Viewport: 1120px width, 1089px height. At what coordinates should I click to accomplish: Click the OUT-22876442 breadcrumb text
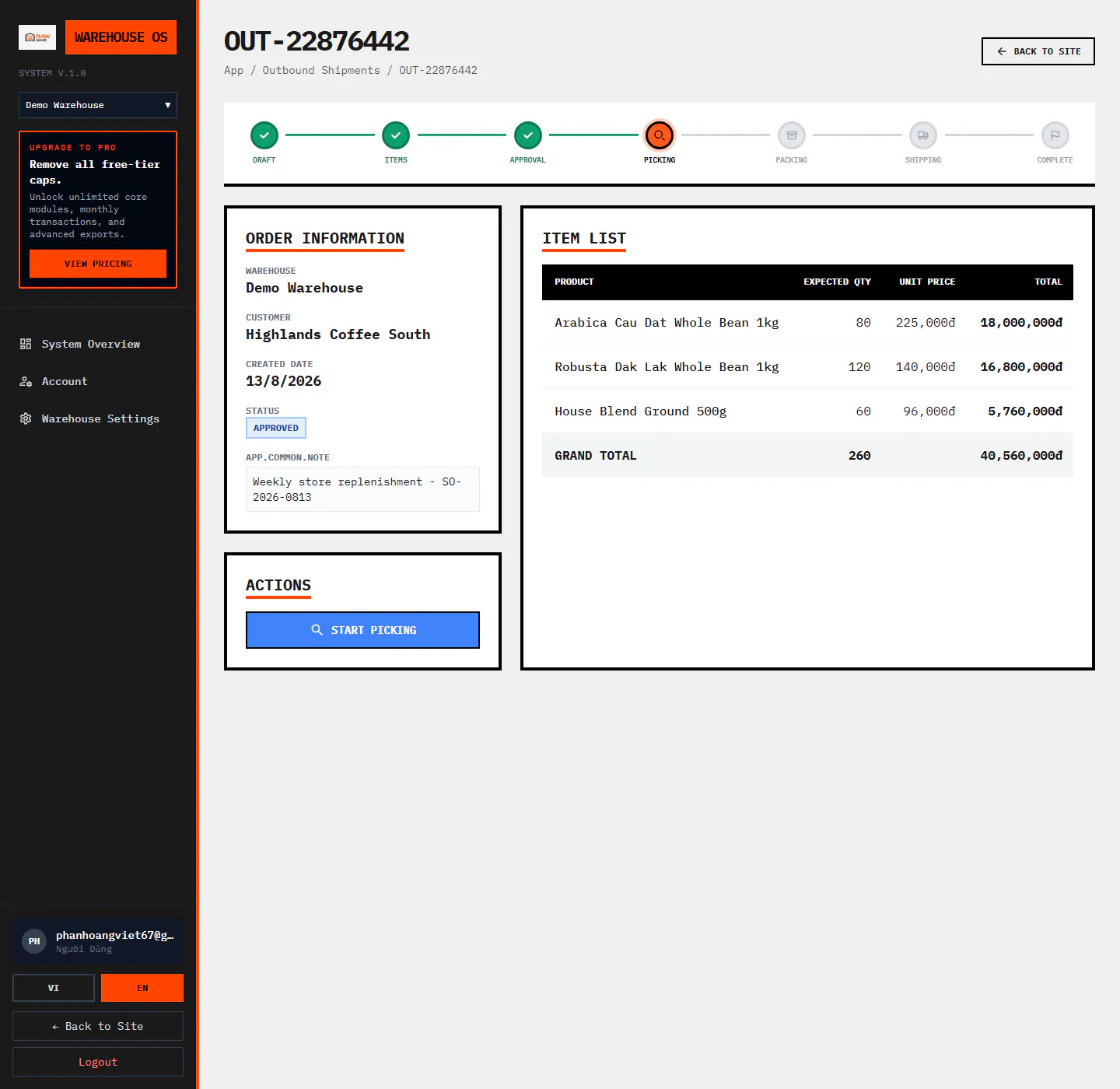439,70
